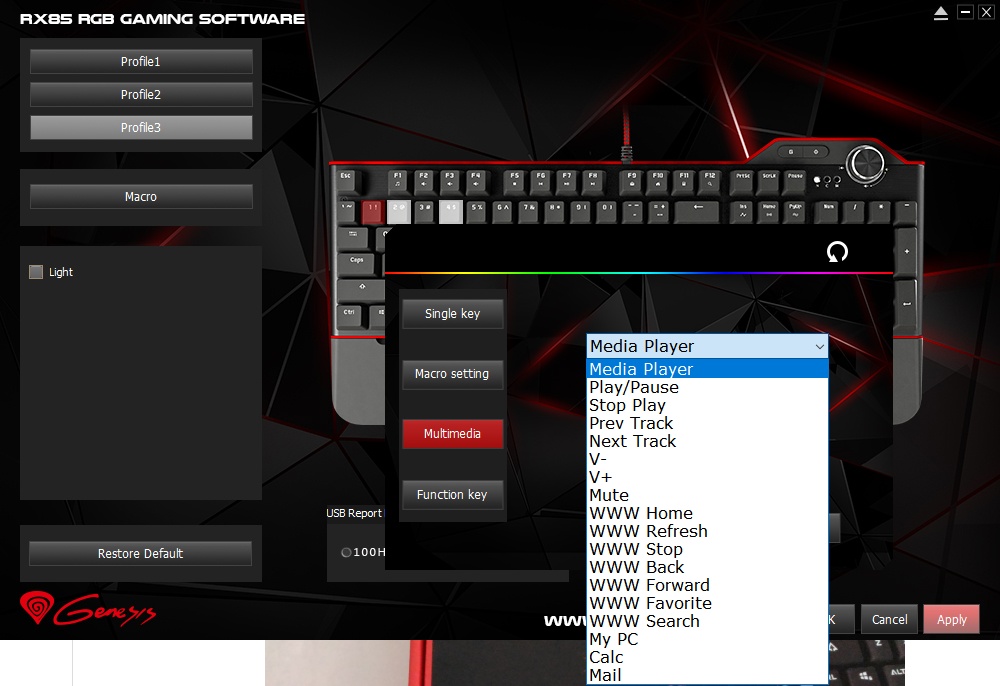Click Restore Default button
Viewport: 1000px width, 686px height.
coord(140,553)
